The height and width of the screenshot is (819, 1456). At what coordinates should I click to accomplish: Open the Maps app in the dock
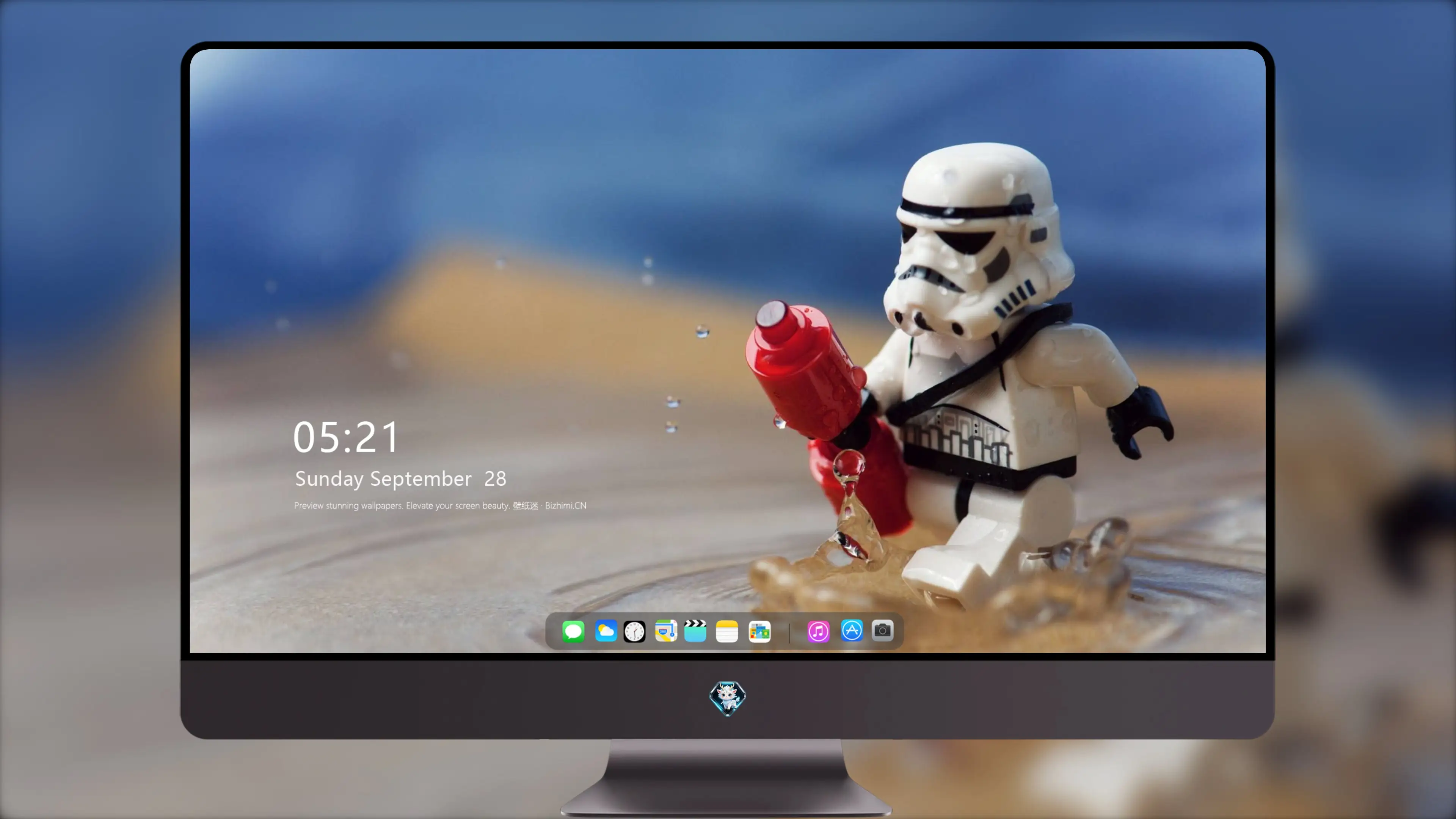coord(666,631)
